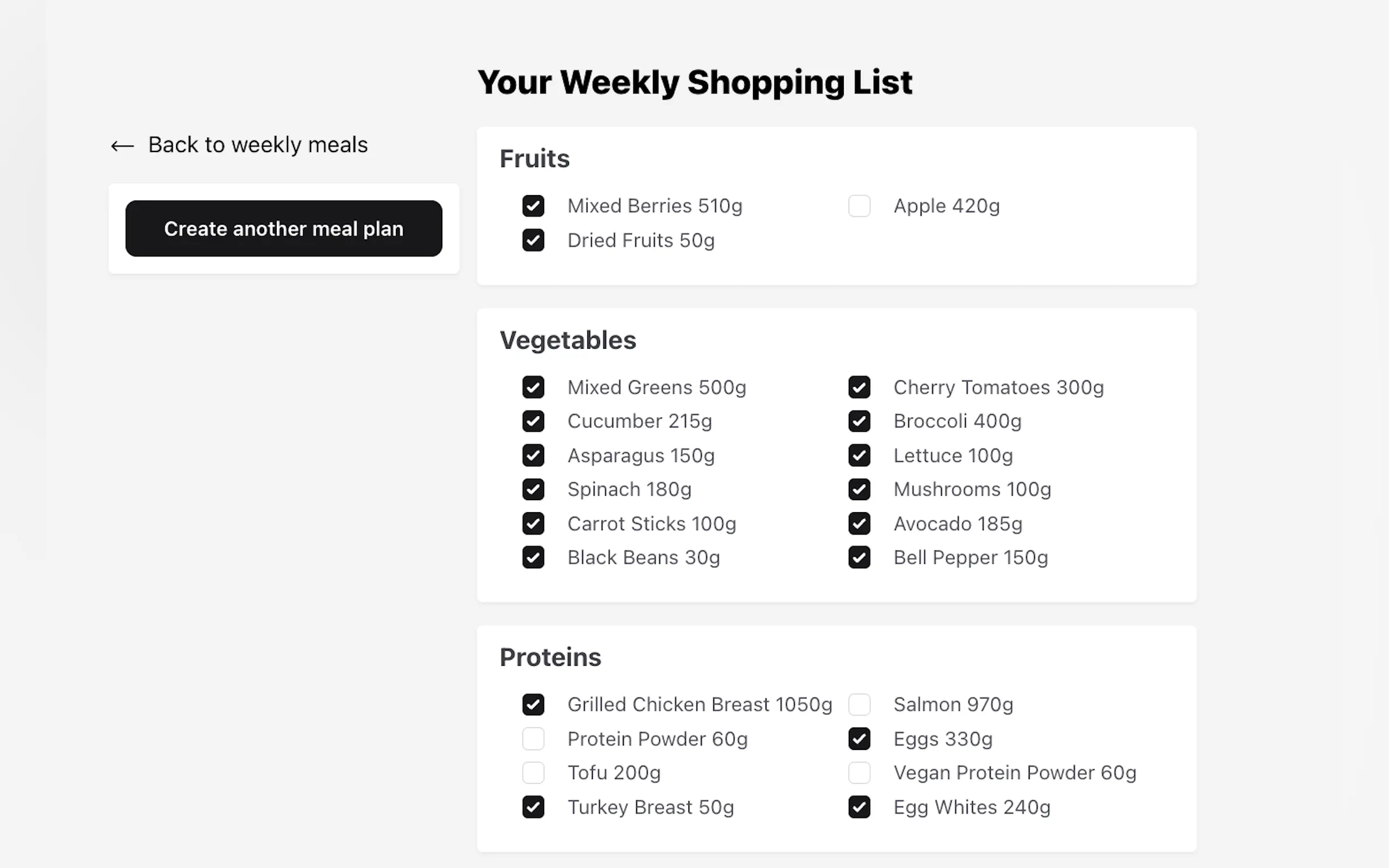Enable the Protein Powder 60g checkbox
Image resolution: width=1389 pixels, height=868 pixels.
pos(533,739)
